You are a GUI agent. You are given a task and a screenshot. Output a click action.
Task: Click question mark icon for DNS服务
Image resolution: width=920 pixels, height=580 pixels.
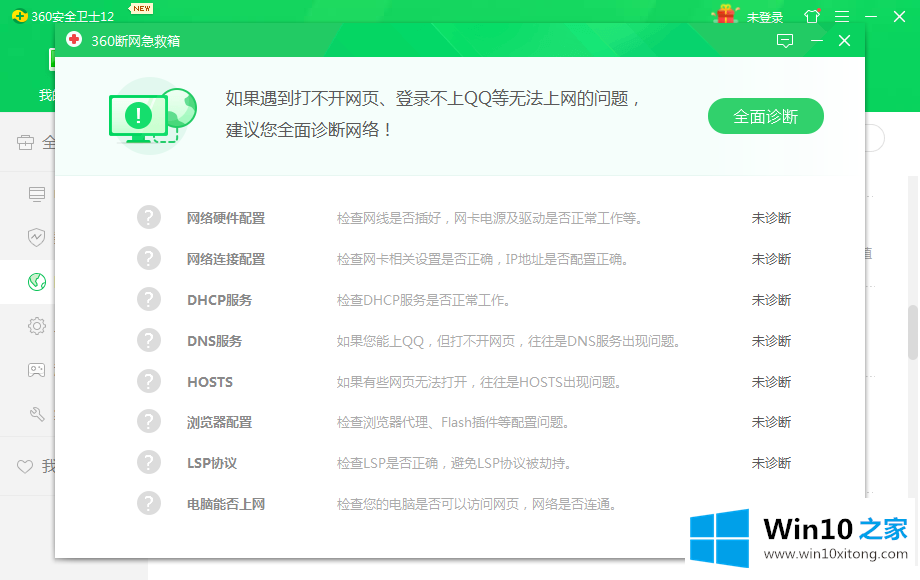pos(149,341)
